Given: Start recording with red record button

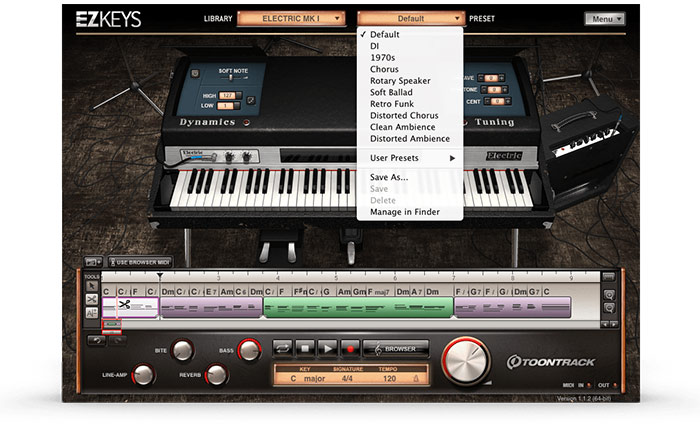Looking at the screenshot, I should (350, 349).
